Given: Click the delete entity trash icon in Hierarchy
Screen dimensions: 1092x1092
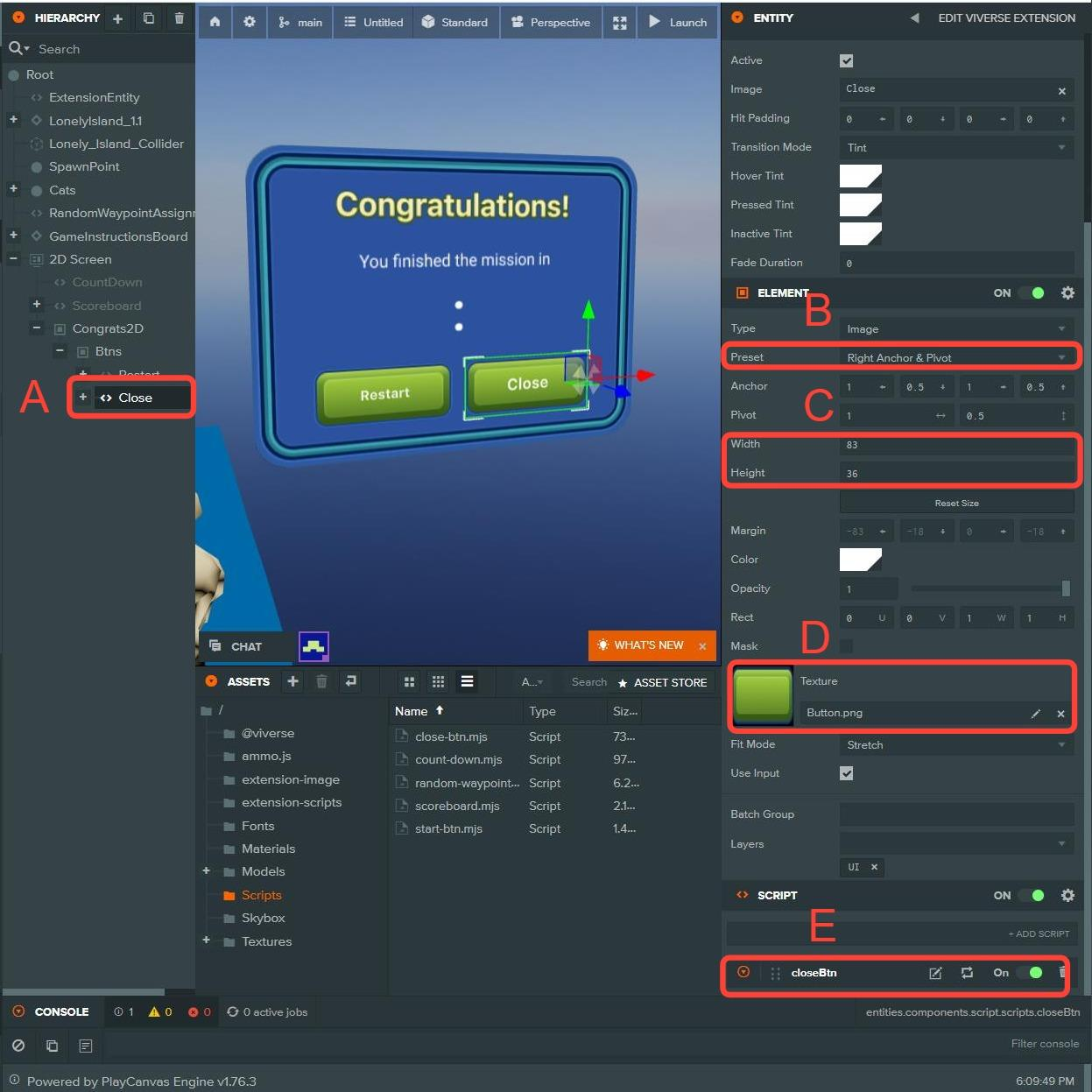Looking at the screenshot, I should pyautogui.click(x=179, y=18).
